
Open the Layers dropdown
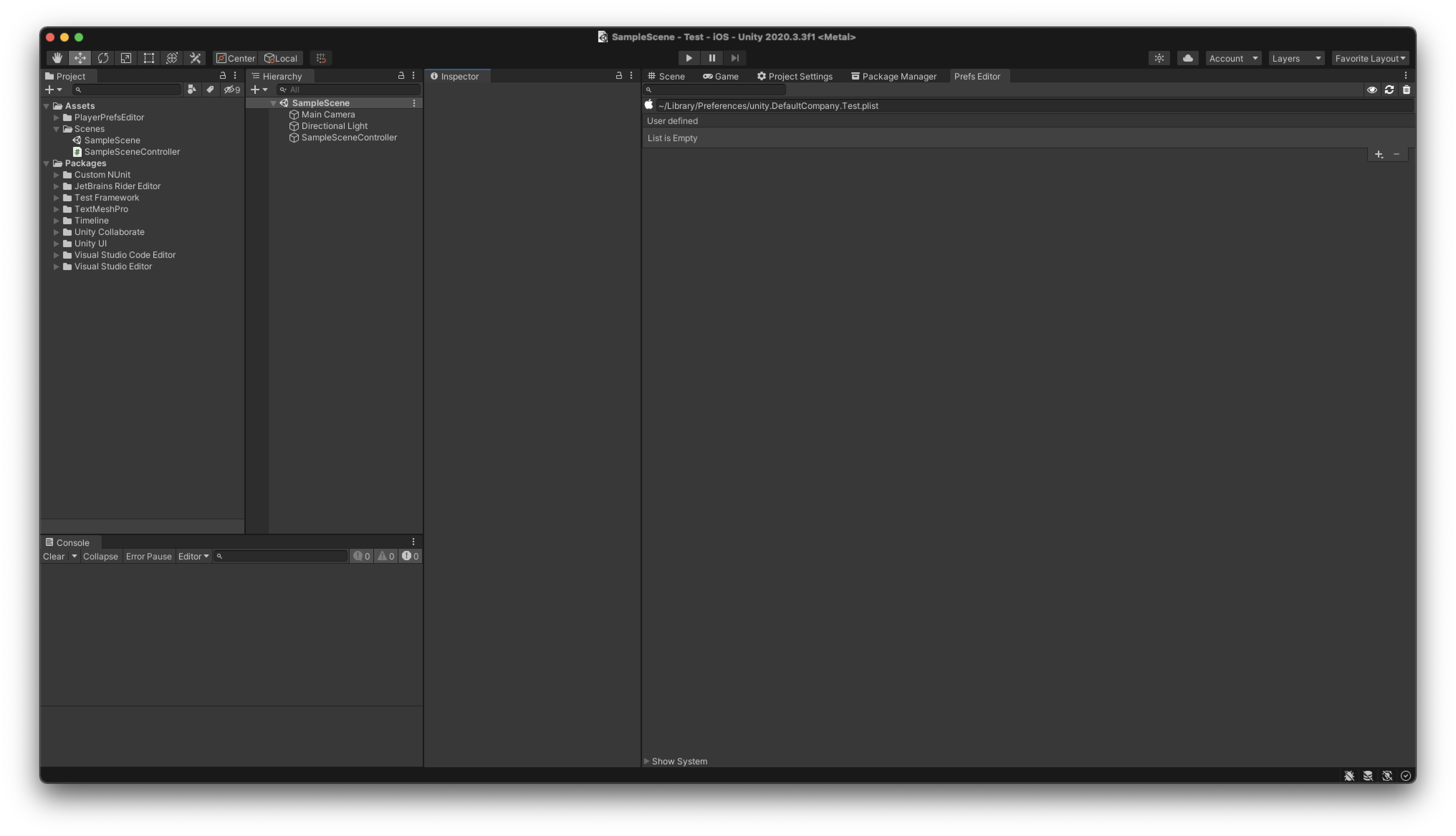coord(1295,57)
